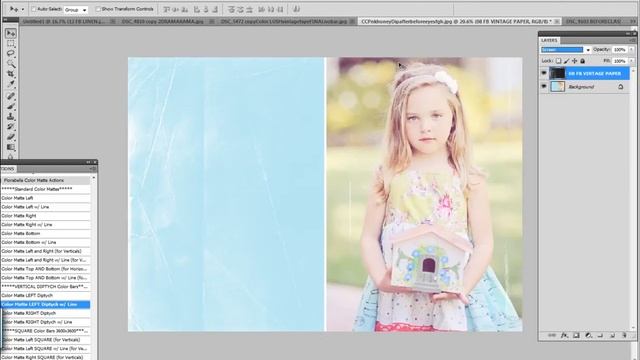Open the Layers panel options menu
640x360 pixels.
(x=632, y=40)
